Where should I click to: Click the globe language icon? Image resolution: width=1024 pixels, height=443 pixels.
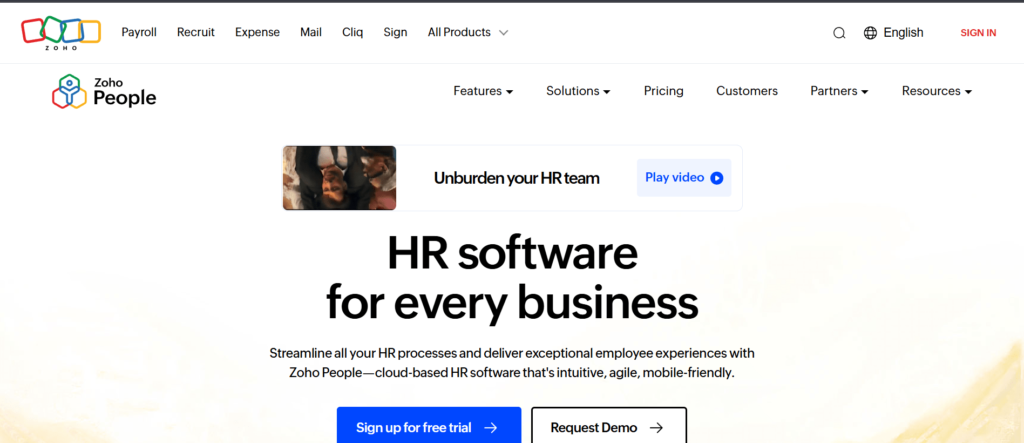870,33
